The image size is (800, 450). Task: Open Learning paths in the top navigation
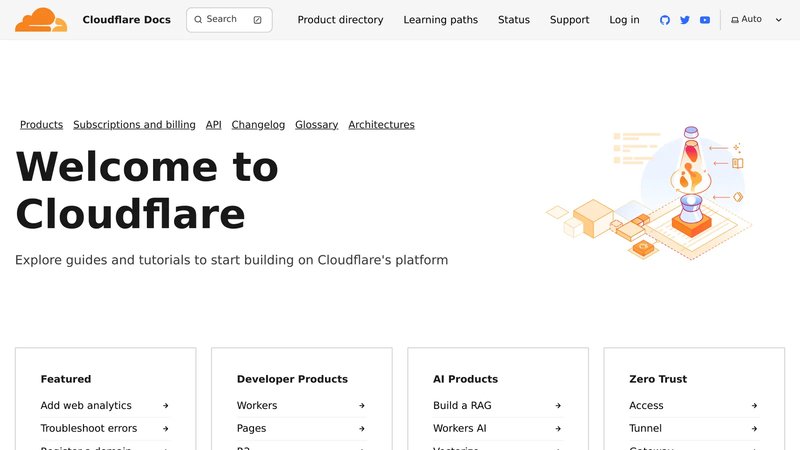(x=440, y=20)
